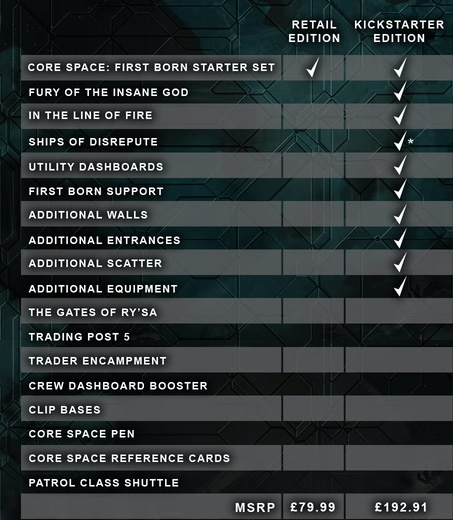Screen dimensions: 453x520
Task: Click the Crew Dashboard Booster row label
Action: (x=118, y=386)
